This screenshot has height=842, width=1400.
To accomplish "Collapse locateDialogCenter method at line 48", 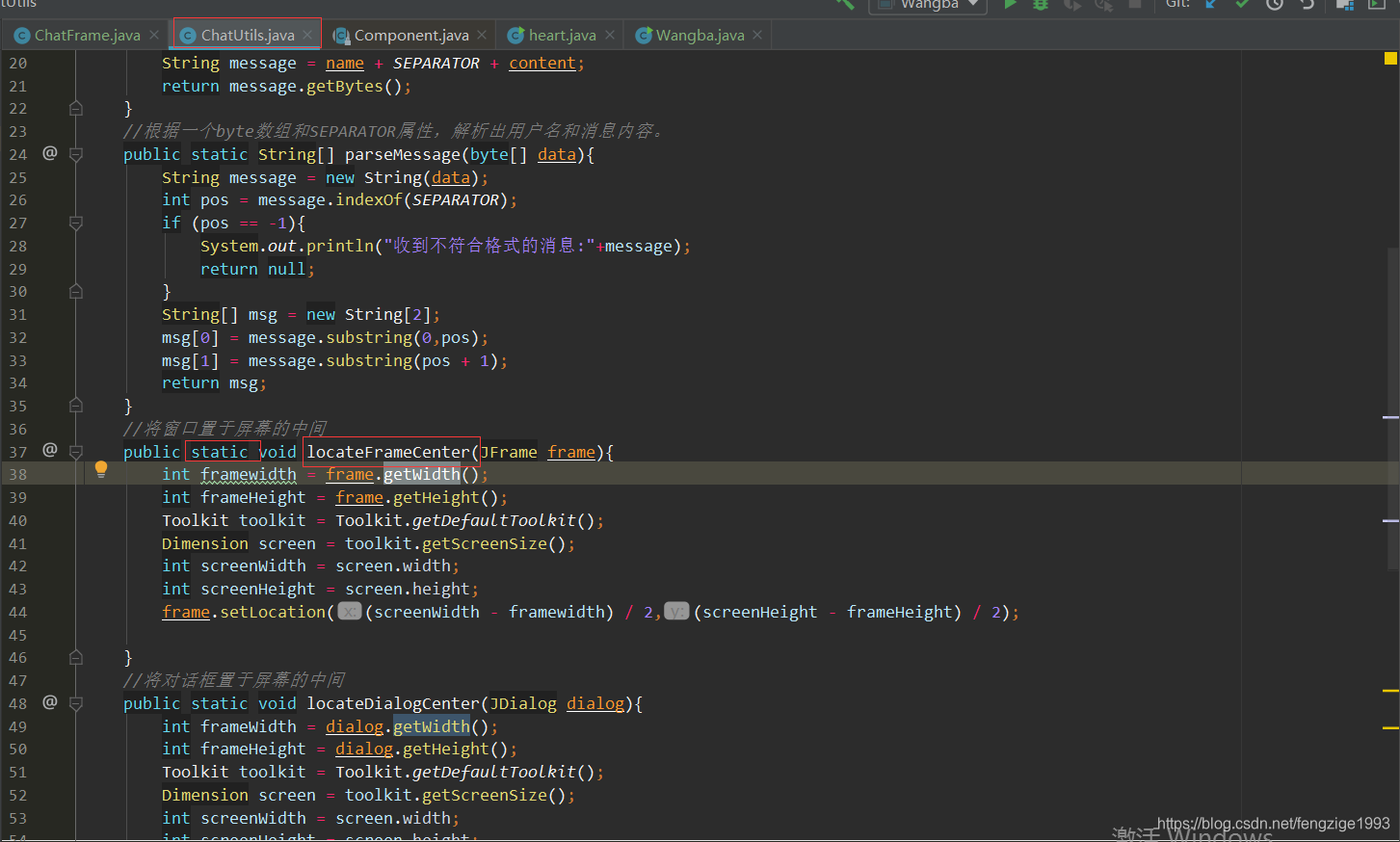I will tap(76, 704).
